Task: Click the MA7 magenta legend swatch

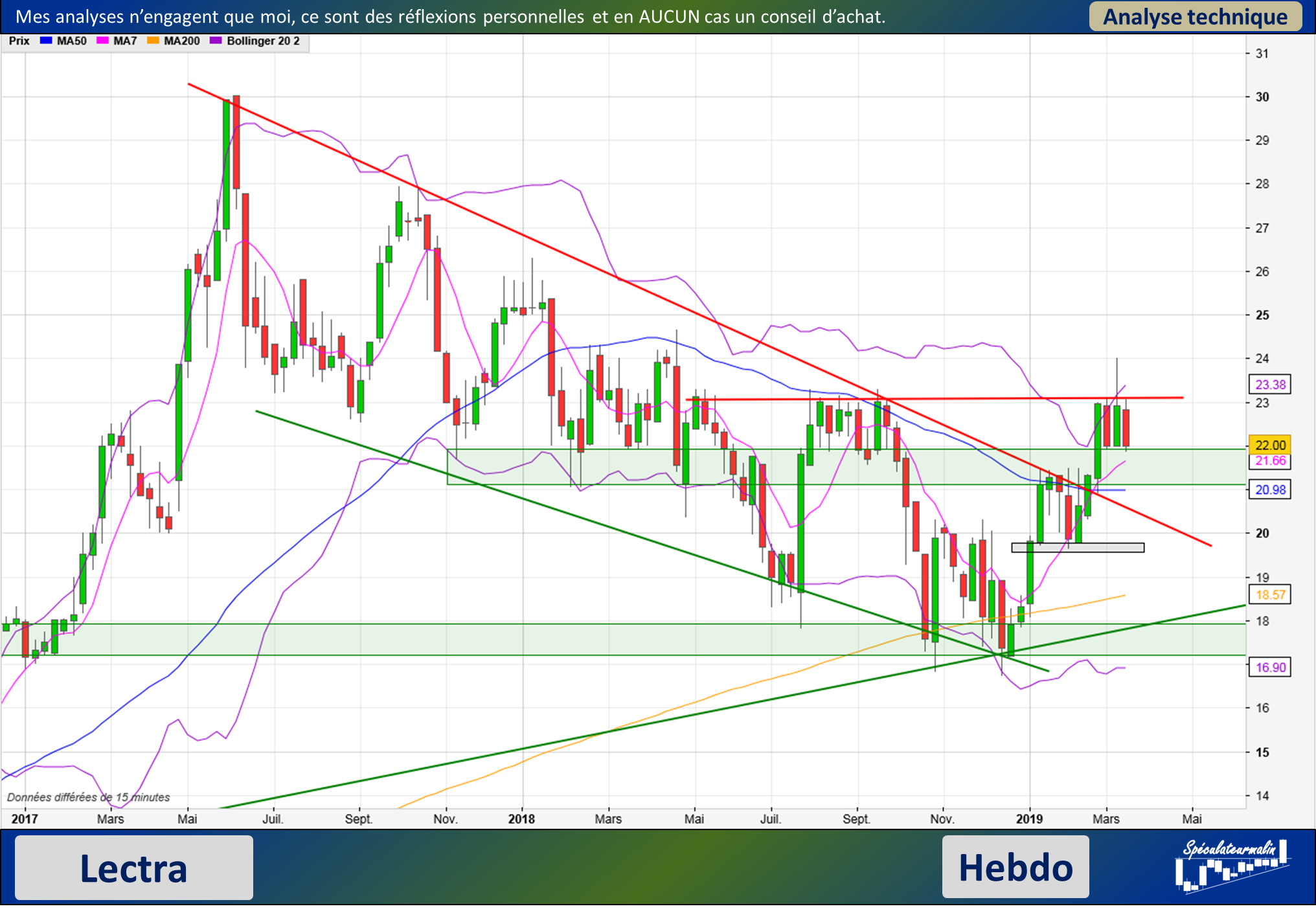Action: [x=102, y=41]
